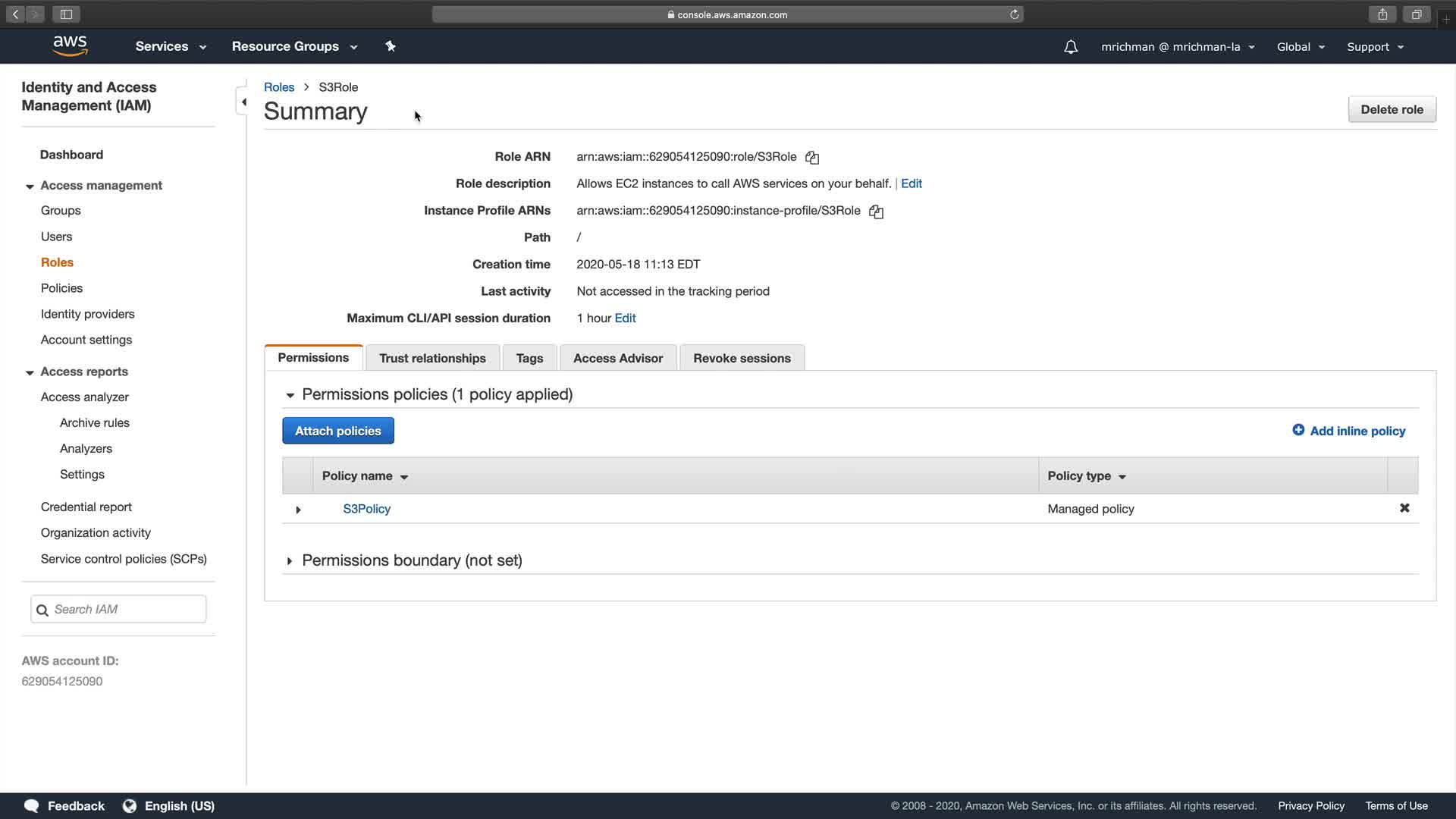Sort by Policy type column

tap(1086, 476)
